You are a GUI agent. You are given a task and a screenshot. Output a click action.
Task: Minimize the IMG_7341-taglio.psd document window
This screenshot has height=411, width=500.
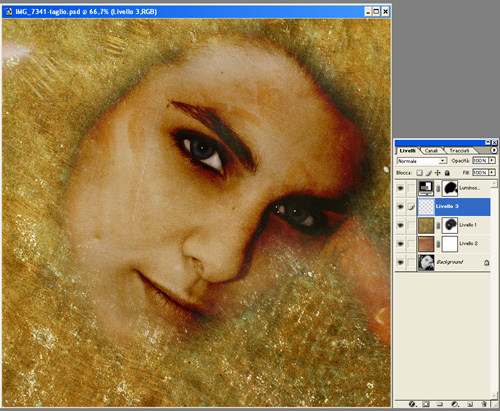tap(368, 12)
